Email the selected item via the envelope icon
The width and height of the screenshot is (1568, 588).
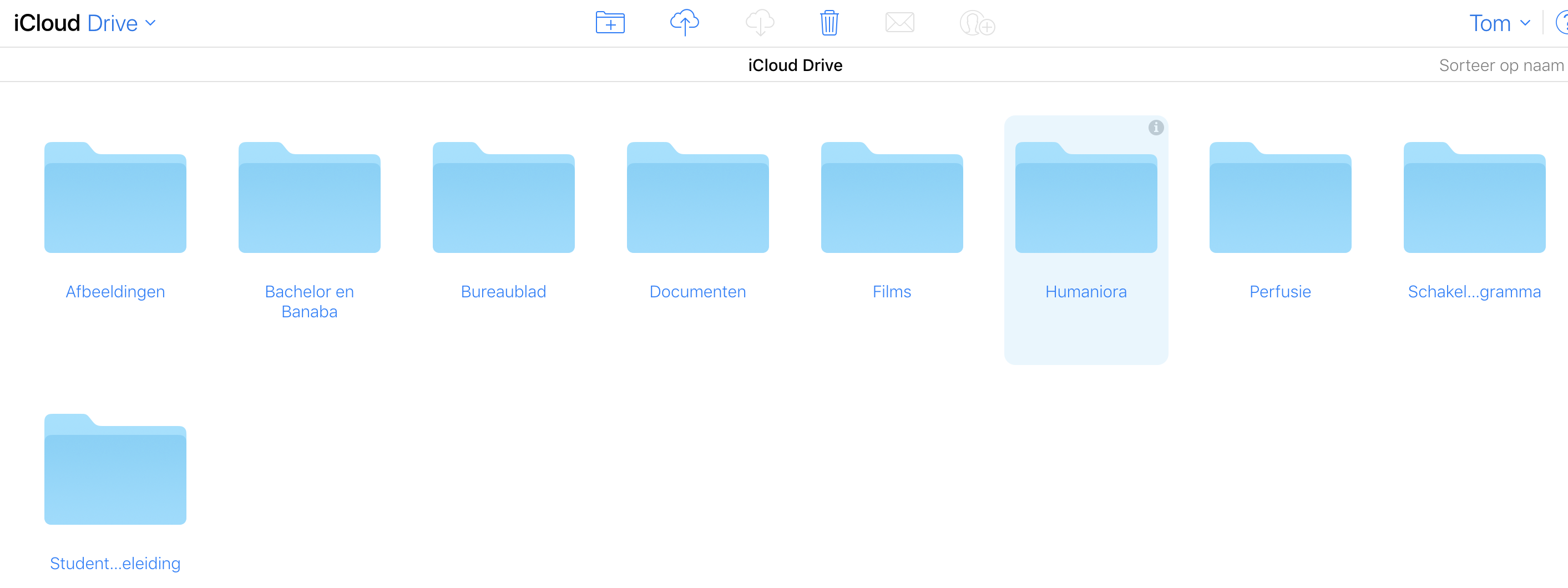point(899,23)
